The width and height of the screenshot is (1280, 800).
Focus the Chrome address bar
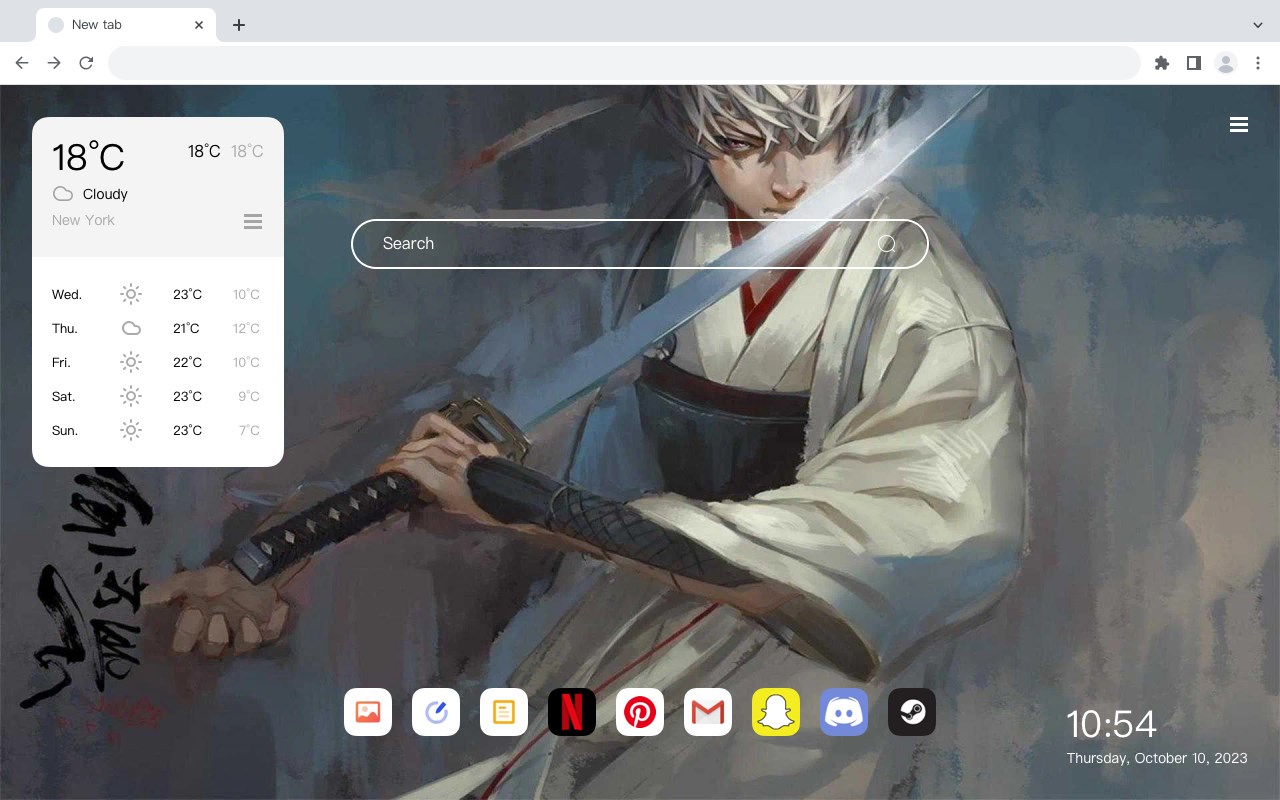tap(624, 63)
